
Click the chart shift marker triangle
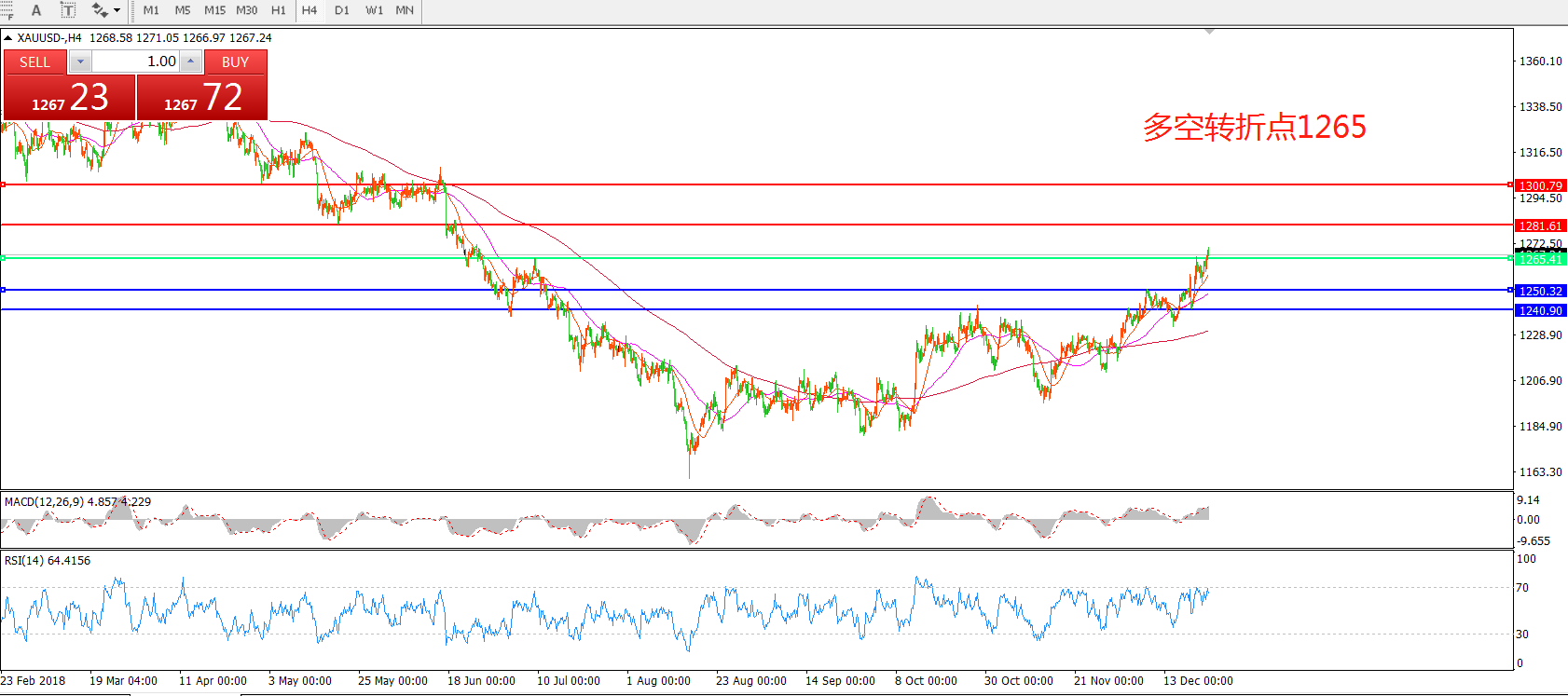pos(1209,32)
